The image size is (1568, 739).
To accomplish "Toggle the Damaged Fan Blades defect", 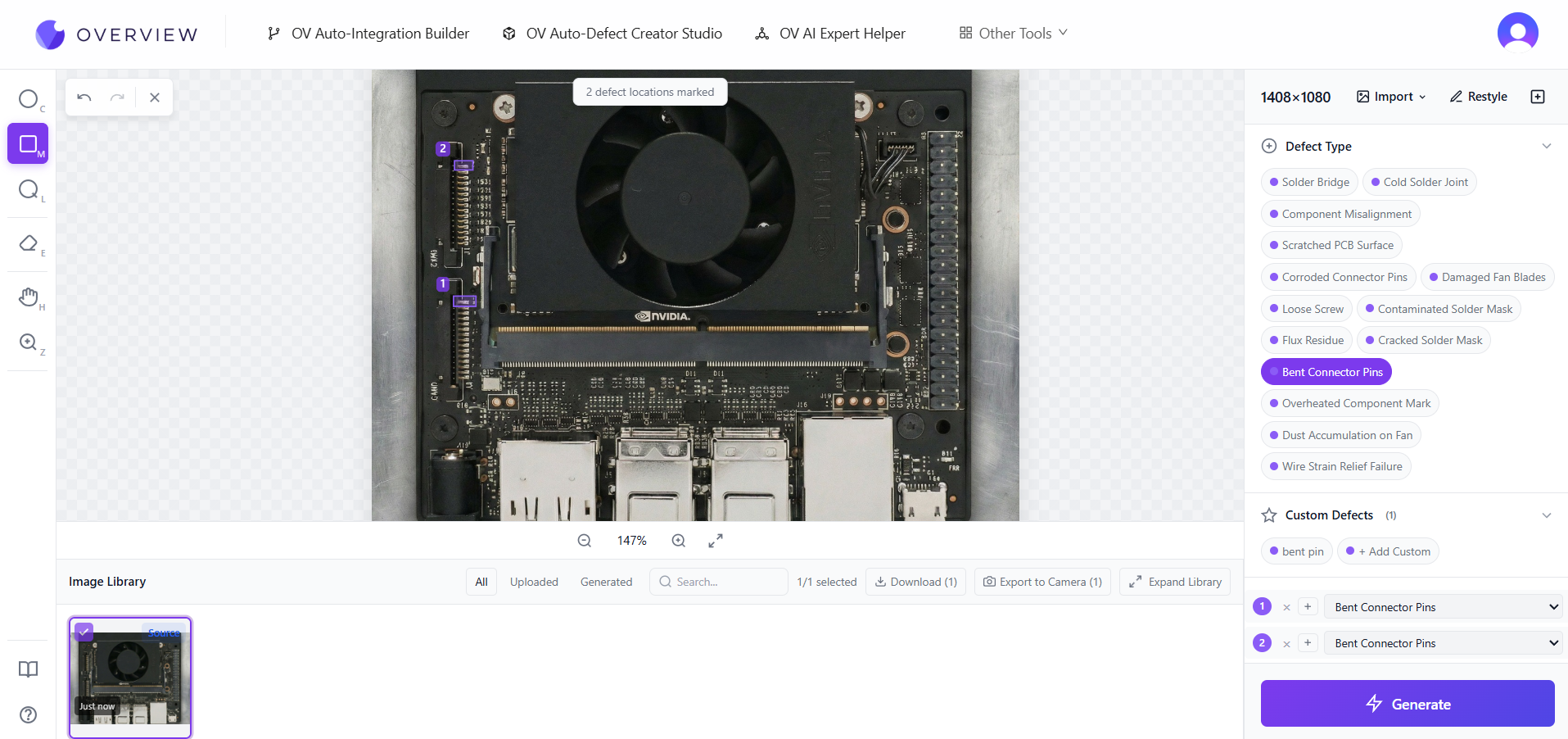I will pyautogui.click(x=1487, y=277).
